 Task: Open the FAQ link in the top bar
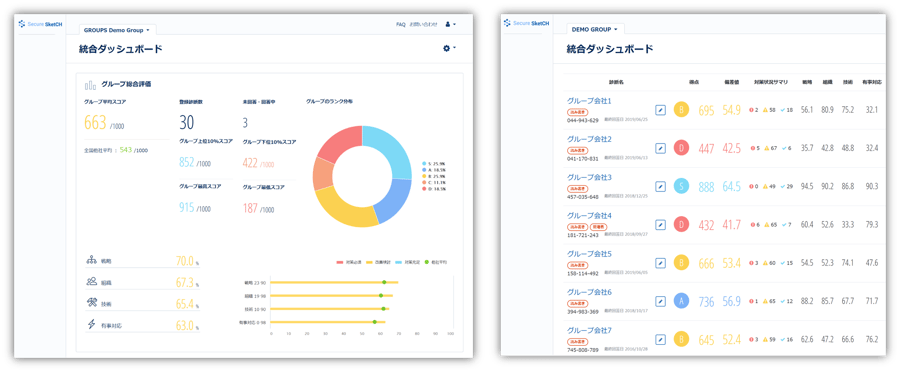point(401,25)
